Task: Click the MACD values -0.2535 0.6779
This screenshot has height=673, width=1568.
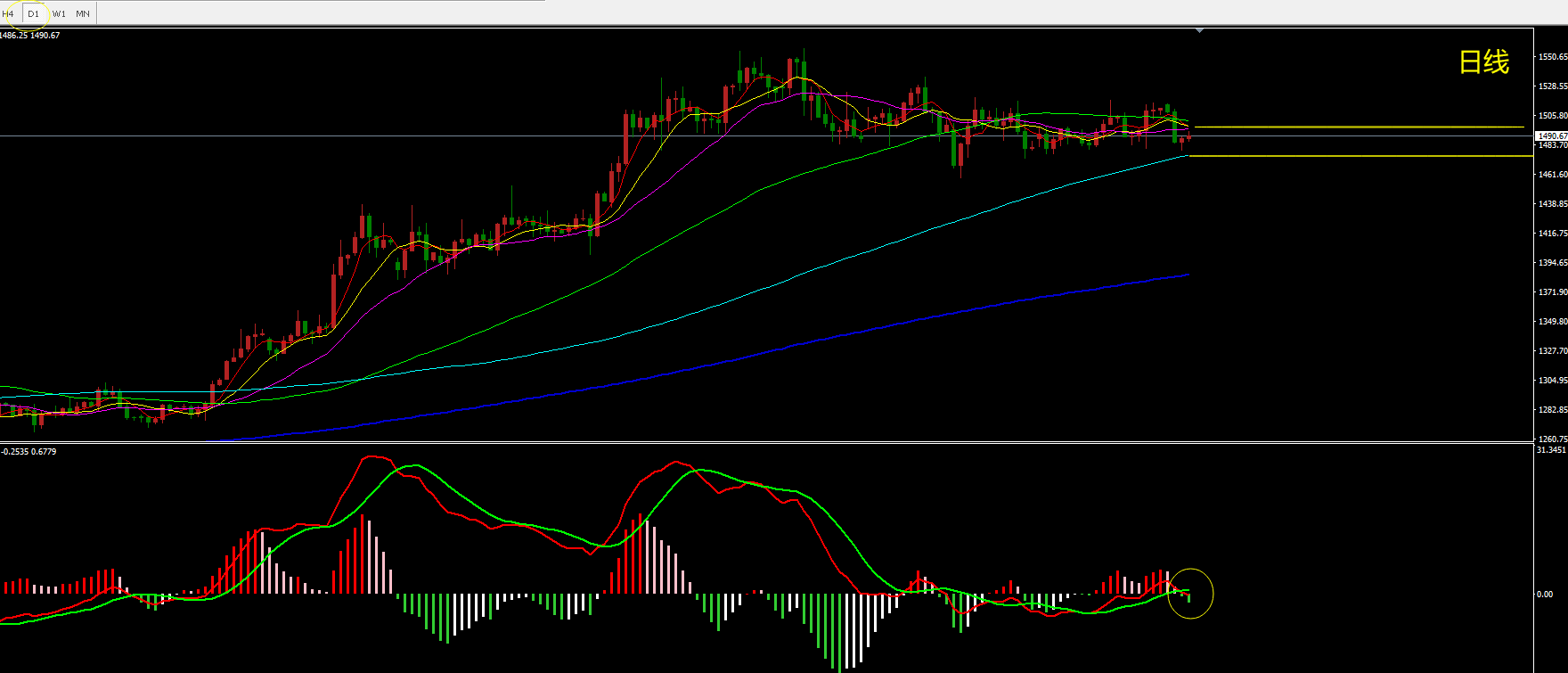Action: click(x=29, y=452)
